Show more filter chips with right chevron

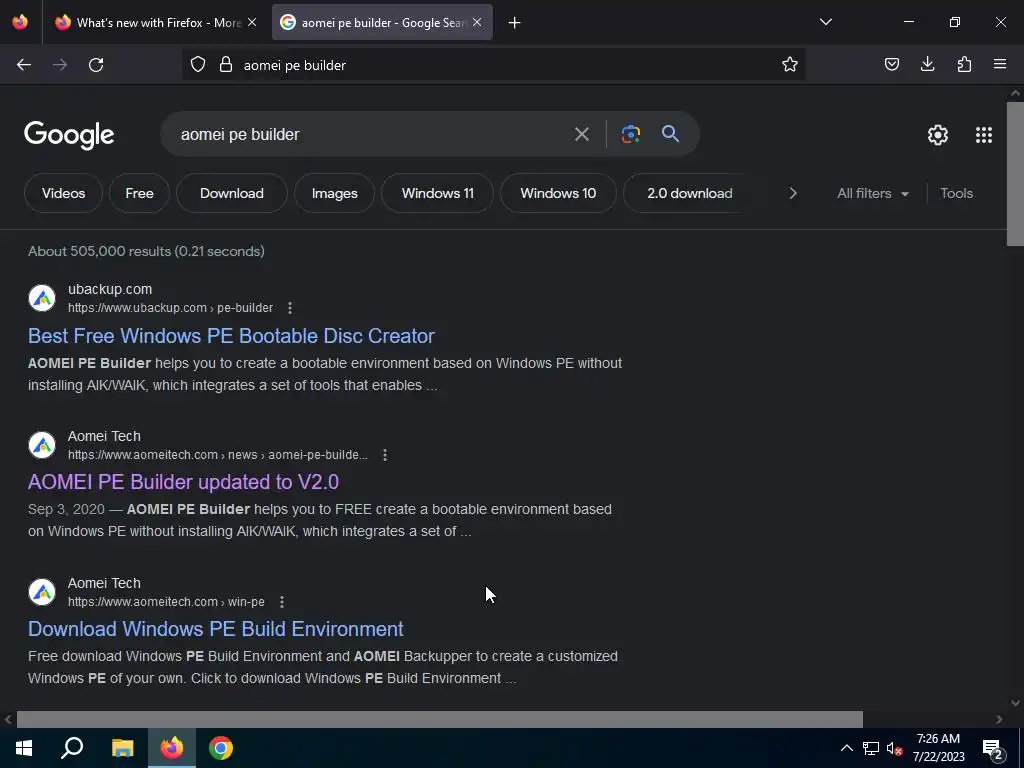pos(793,193)
